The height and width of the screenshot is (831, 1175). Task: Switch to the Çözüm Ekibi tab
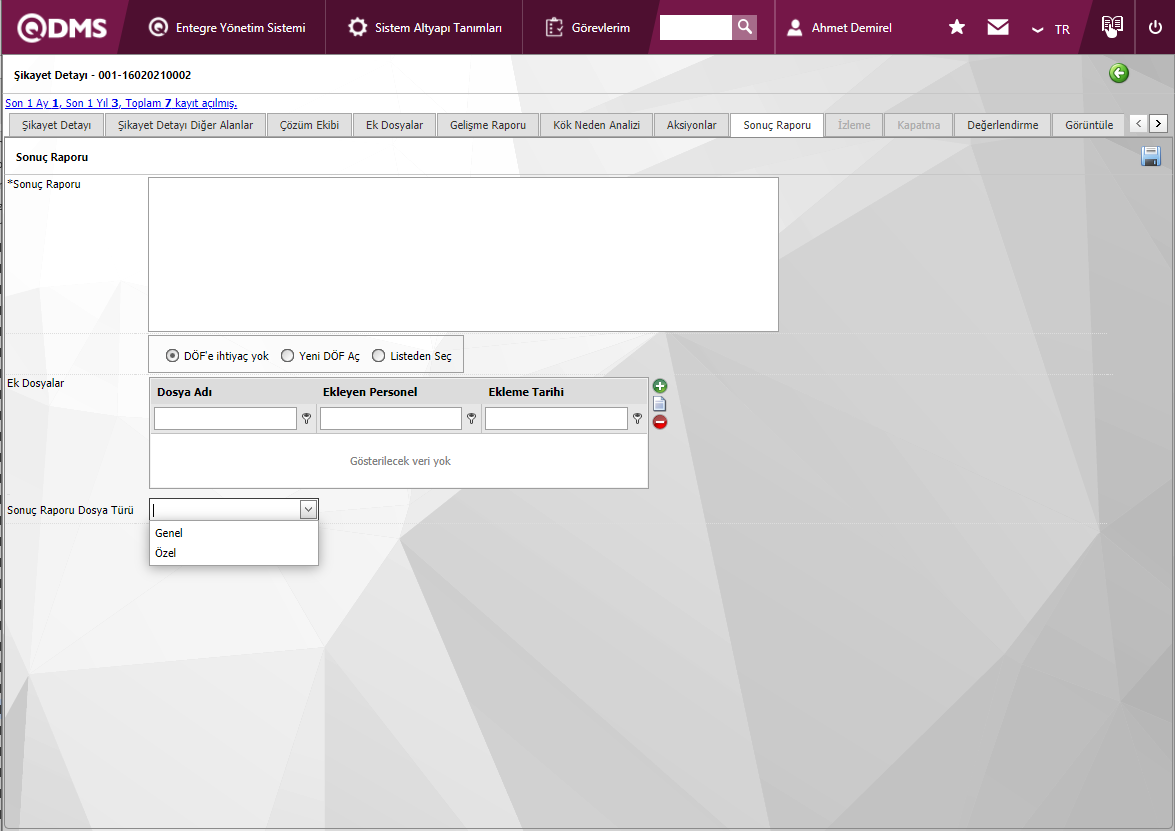click(x=309, y=125)
